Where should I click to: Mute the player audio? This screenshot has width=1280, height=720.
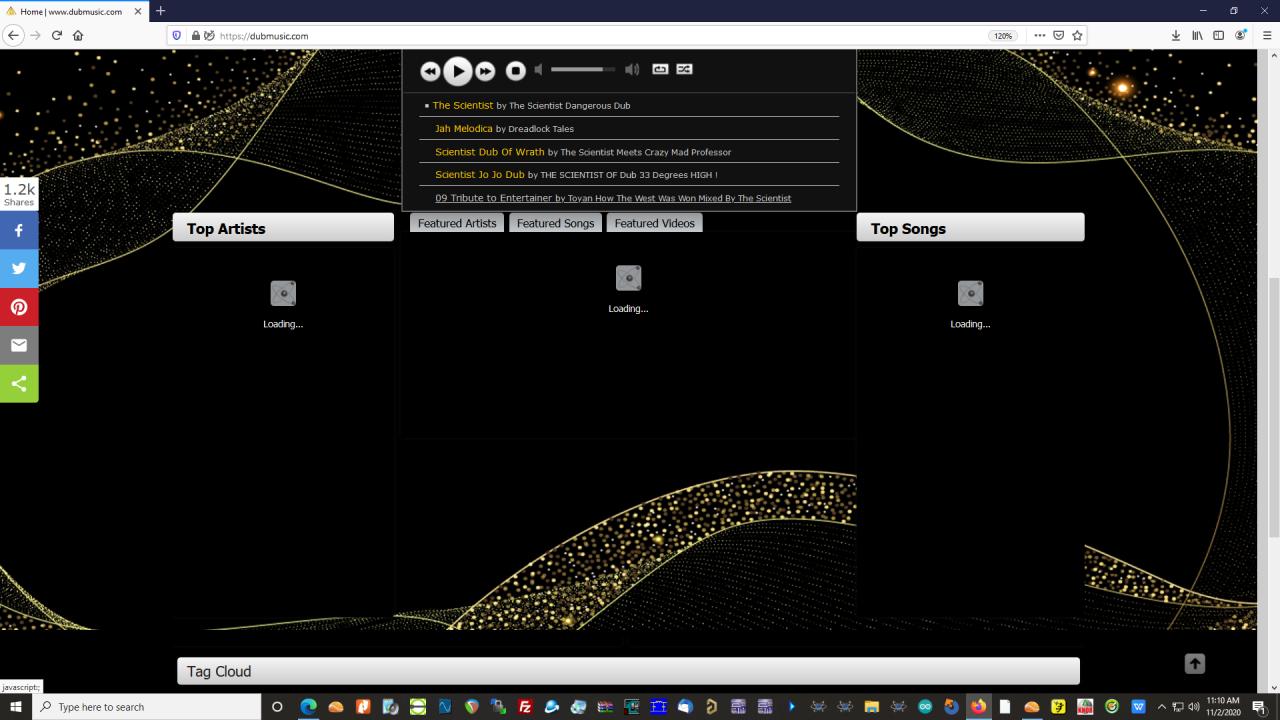(539, 69)
